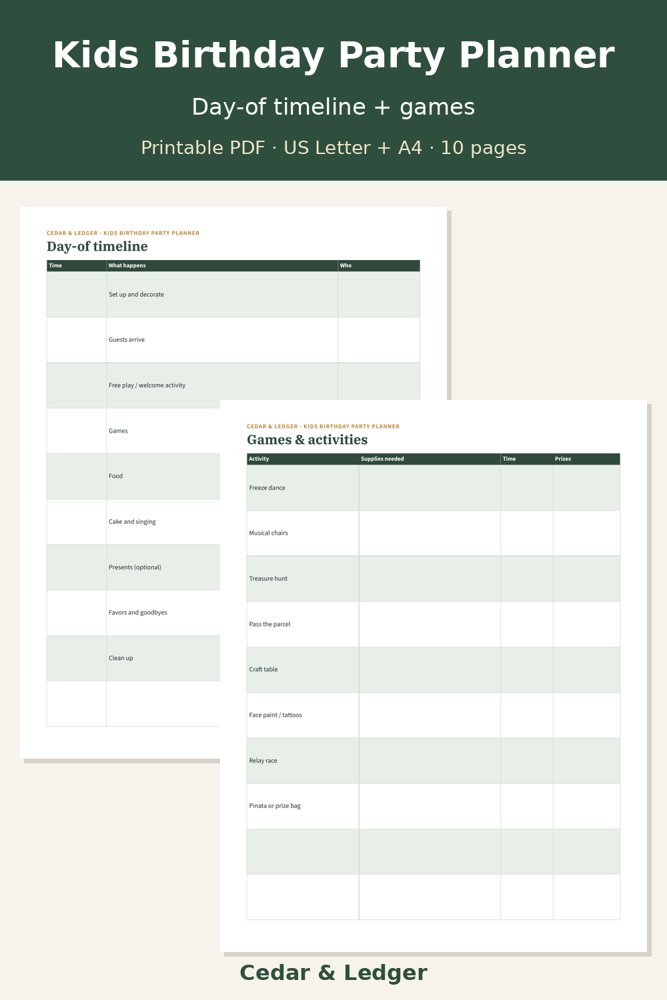Click the Set up and decorate row
This screenshot has width=667, height=1000.
click(233, 295)
